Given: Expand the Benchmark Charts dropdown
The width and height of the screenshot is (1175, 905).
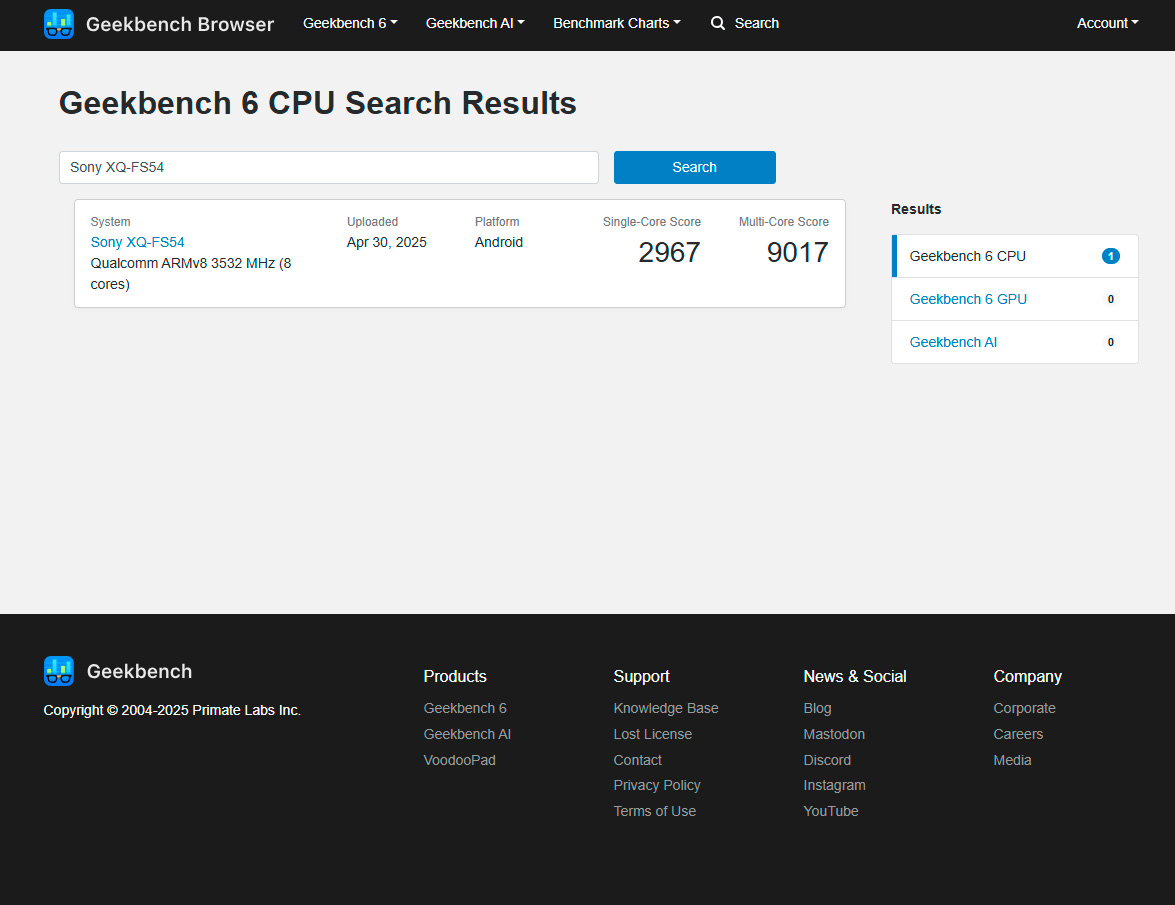Looking at the screenshot, I should click(x=617, y=23).
